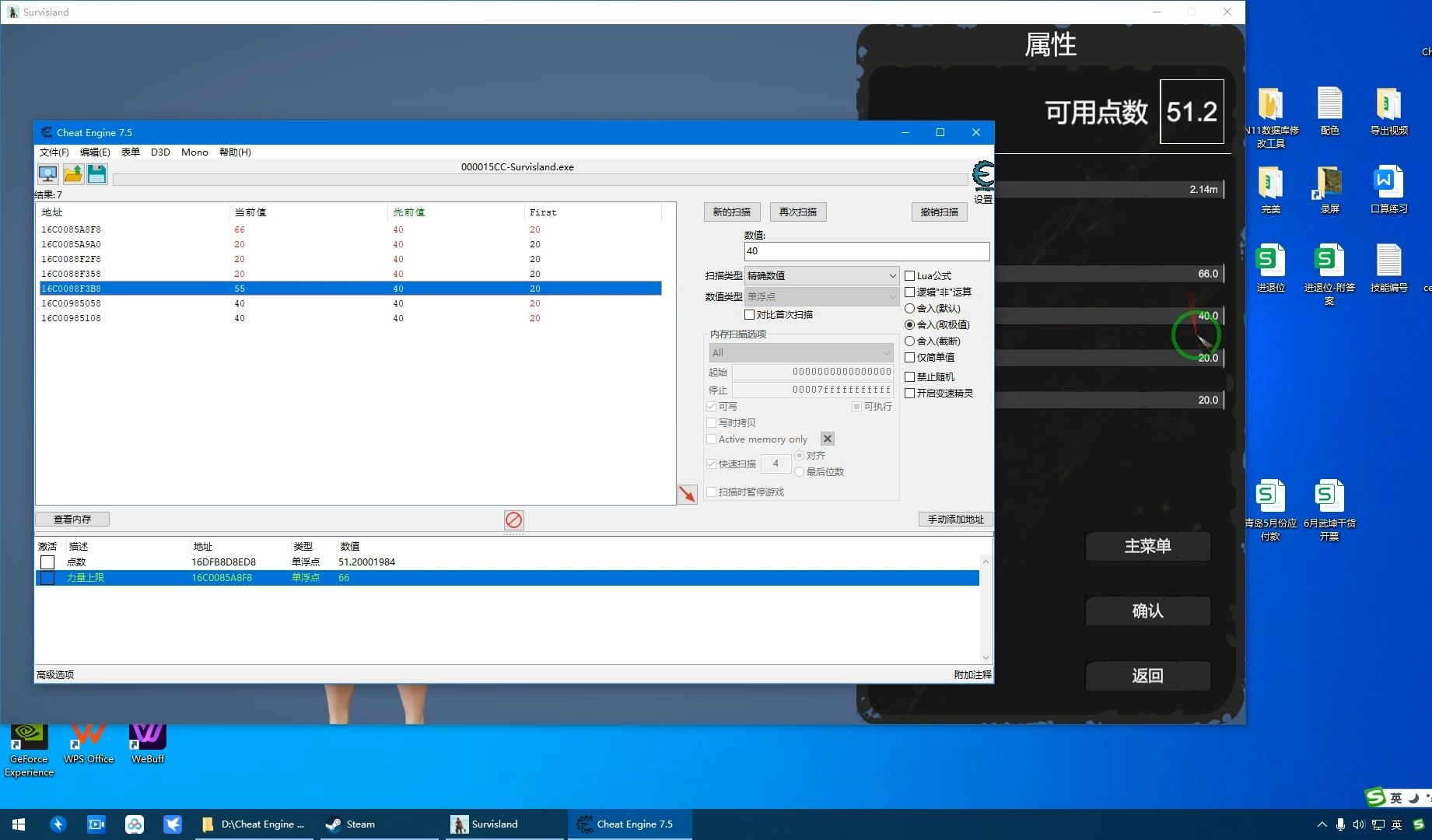Switch to Survisland in the taskbar
The height and width of the screenshot is (840, 1432).
506,824
